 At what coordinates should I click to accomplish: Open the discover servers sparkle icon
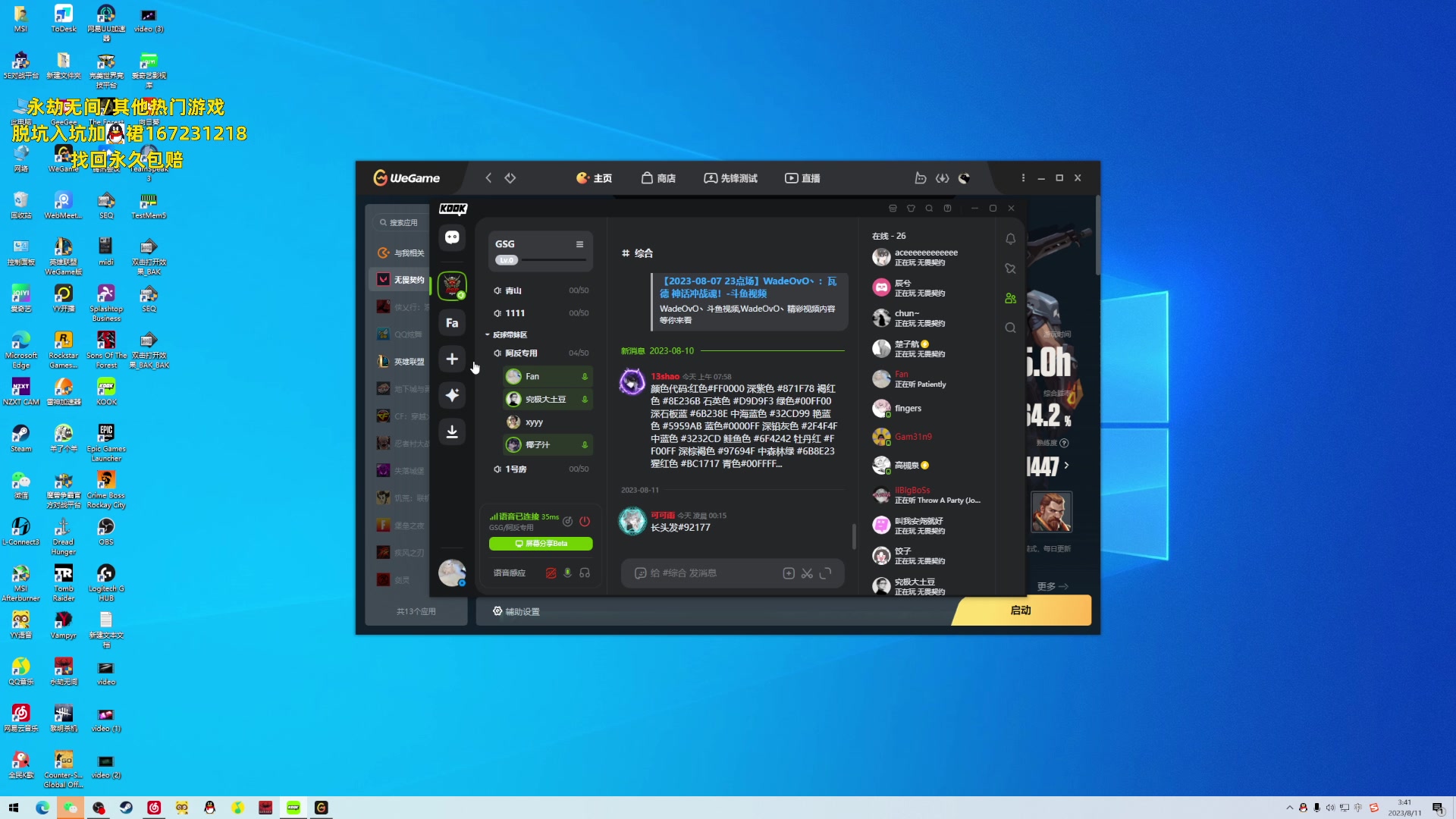point(452,395)
